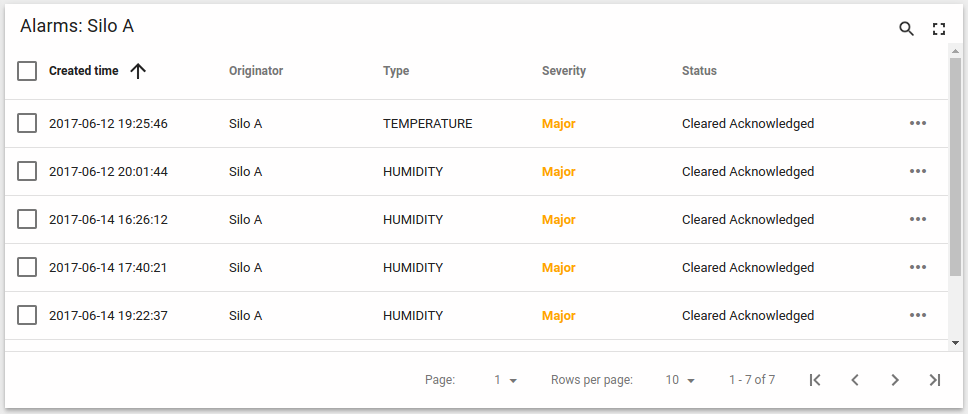The width and height of the screenshot is (968, 414).
Task: Sort alarms by Created time column
Action: coord(84,71)
